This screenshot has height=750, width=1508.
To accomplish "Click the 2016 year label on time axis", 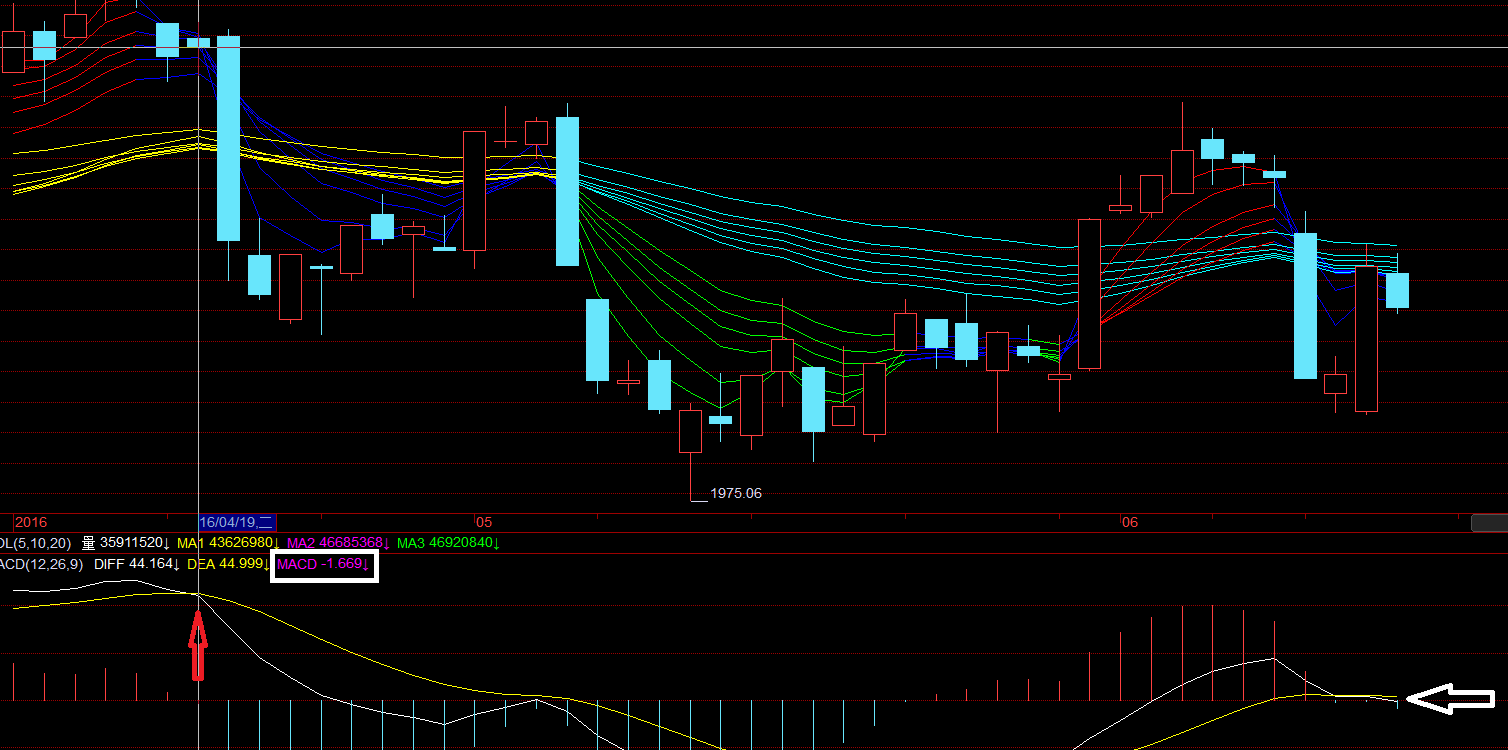I will 31,522.
